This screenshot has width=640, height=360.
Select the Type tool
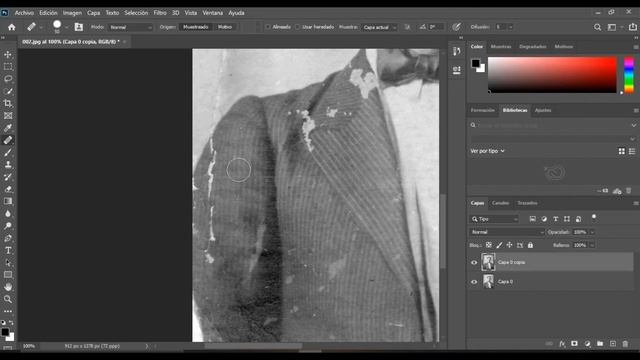(x=8, y=250)
